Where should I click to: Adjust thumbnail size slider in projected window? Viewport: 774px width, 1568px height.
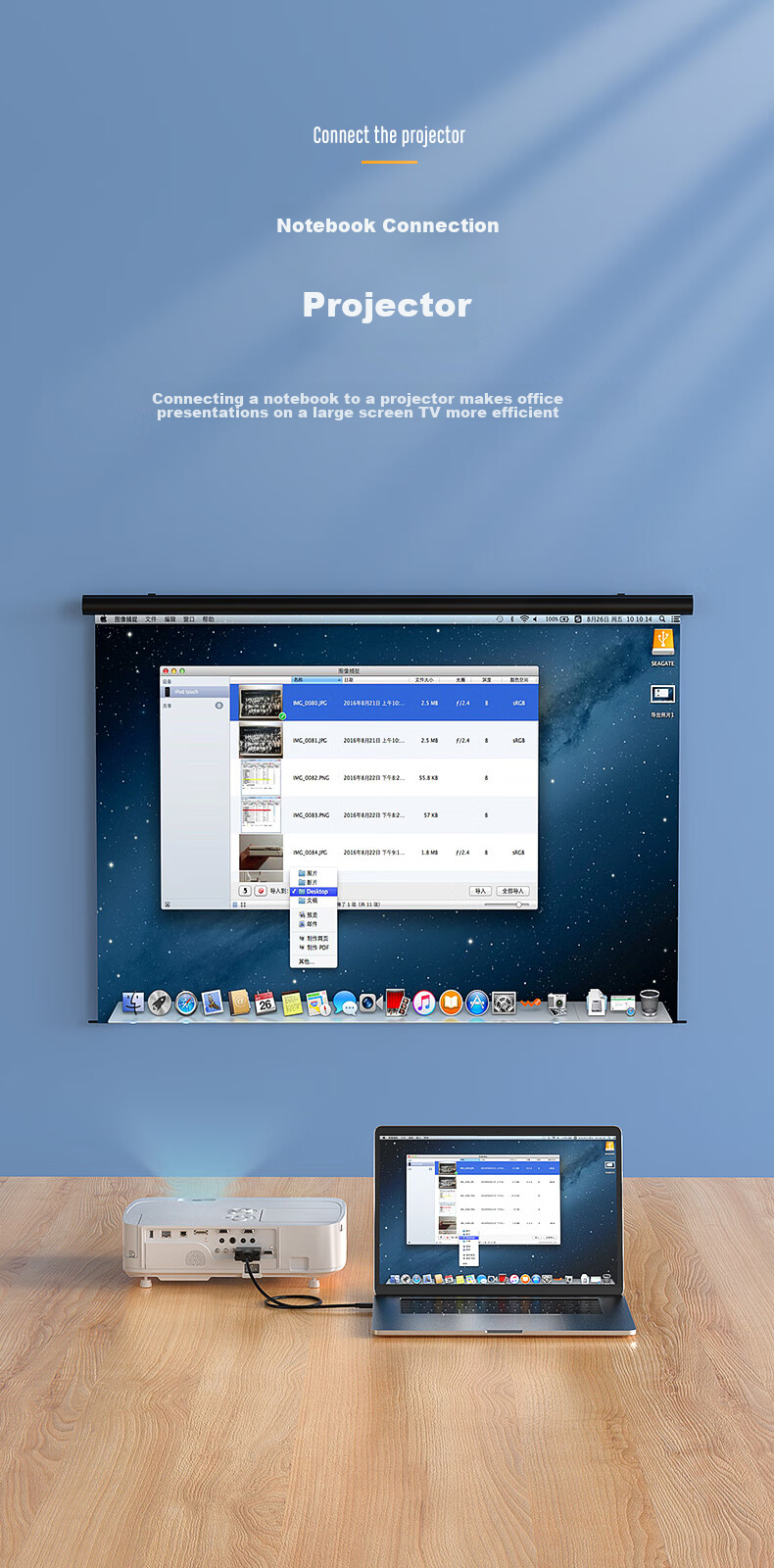pos(507,905)
